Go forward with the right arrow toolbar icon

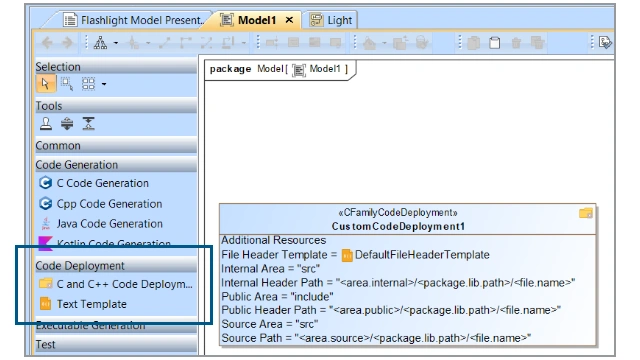point(67,42)
